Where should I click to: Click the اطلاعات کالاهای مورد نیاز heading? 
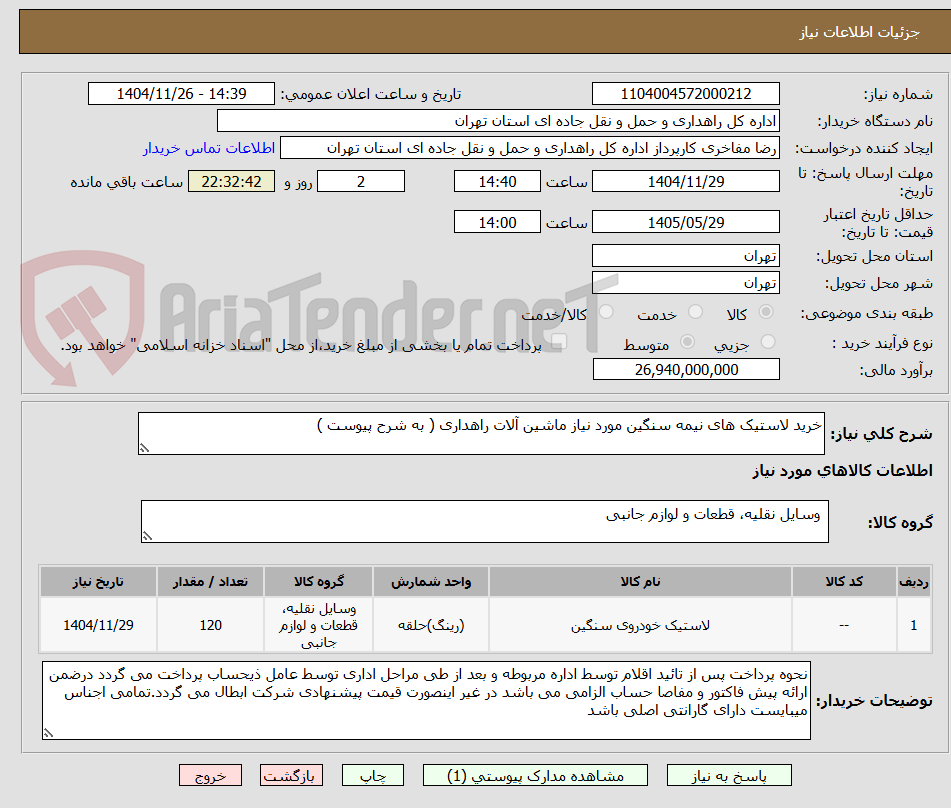coord(842,471)
